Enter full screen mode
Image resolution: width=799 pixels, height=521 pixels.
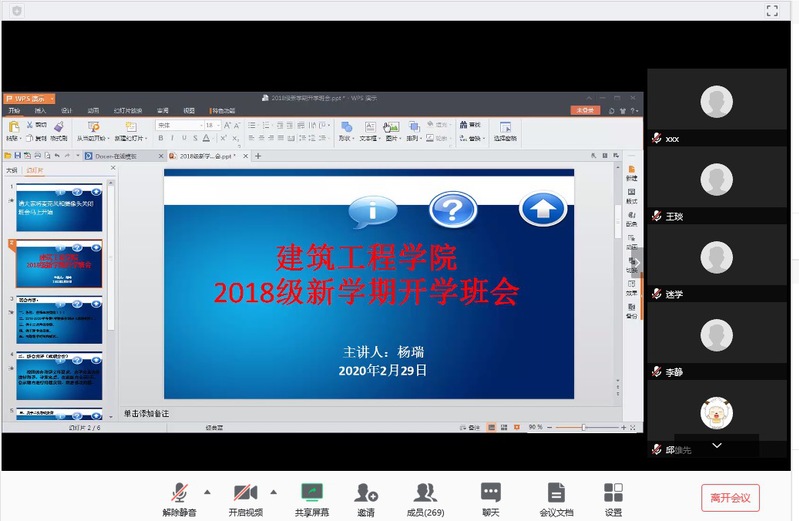(x=771, y=10)
